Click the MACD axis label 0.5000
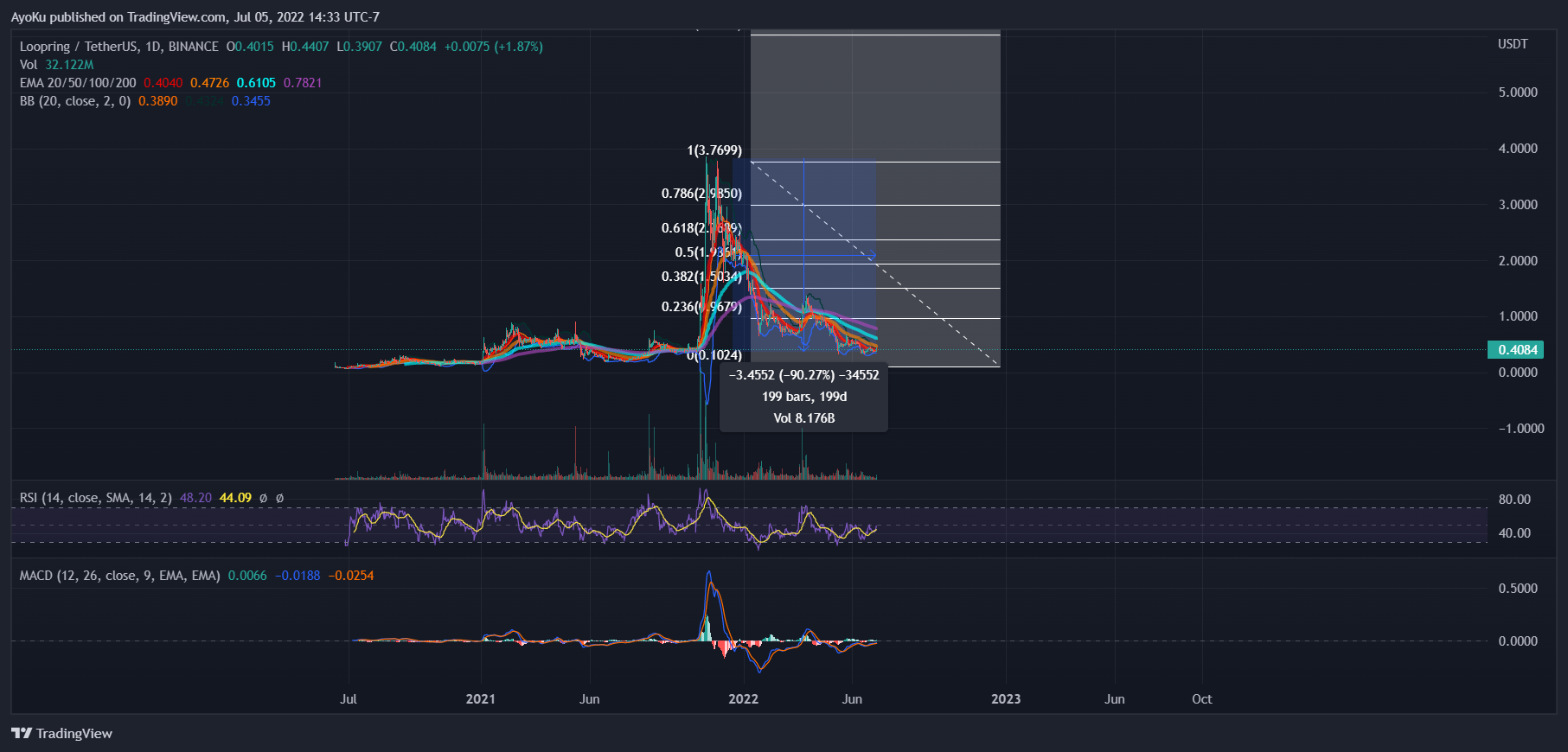1568x752 pixels. tap(1518, 589)
